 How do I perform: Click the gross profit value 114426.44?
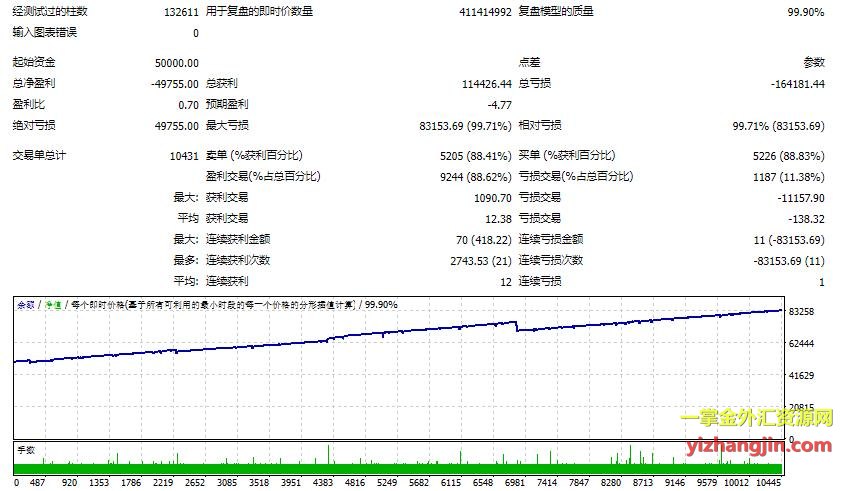pos(487,84)
